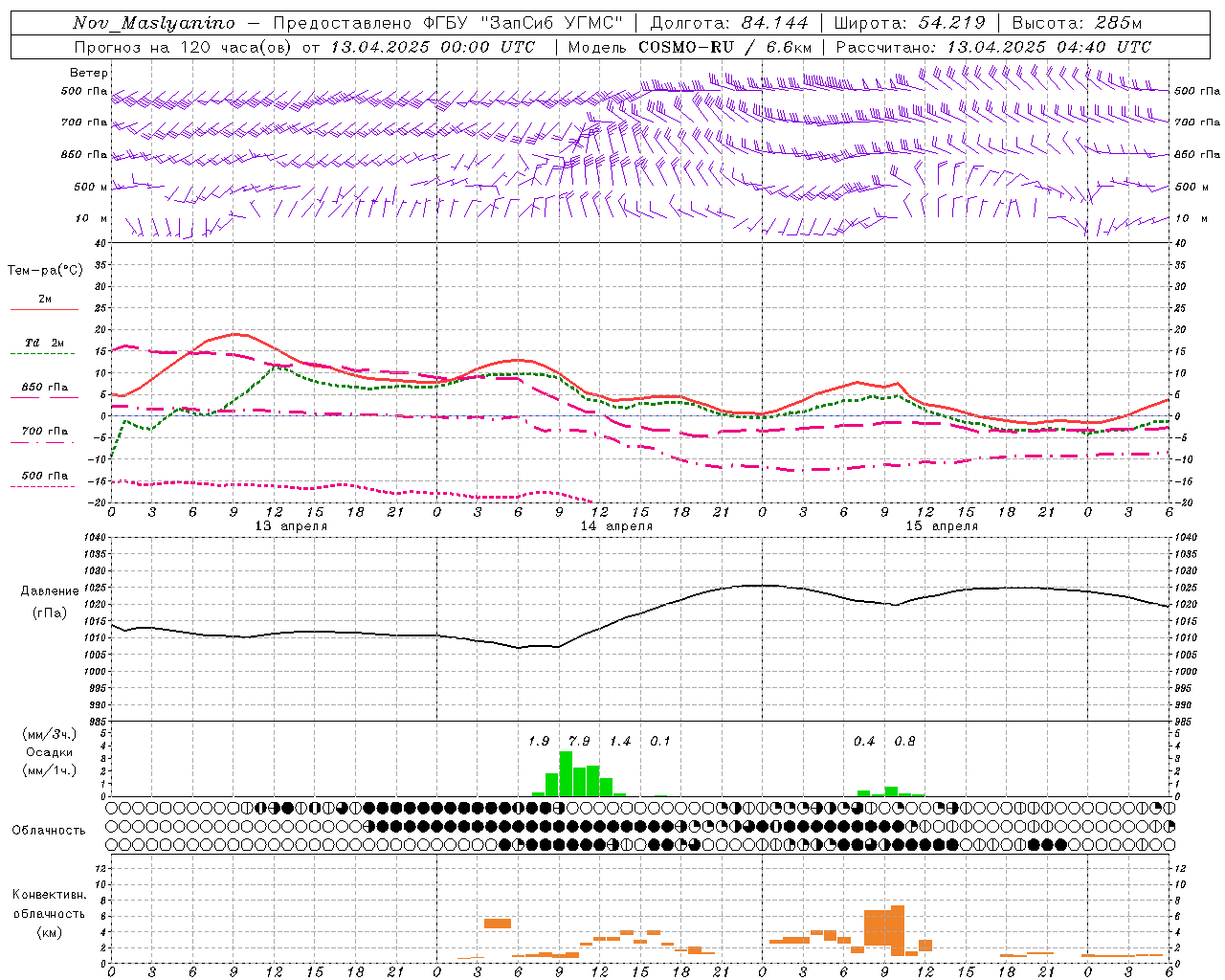Click the 3-hour precipitation total 0.4

pyautogui.click(x=864, y=742)
